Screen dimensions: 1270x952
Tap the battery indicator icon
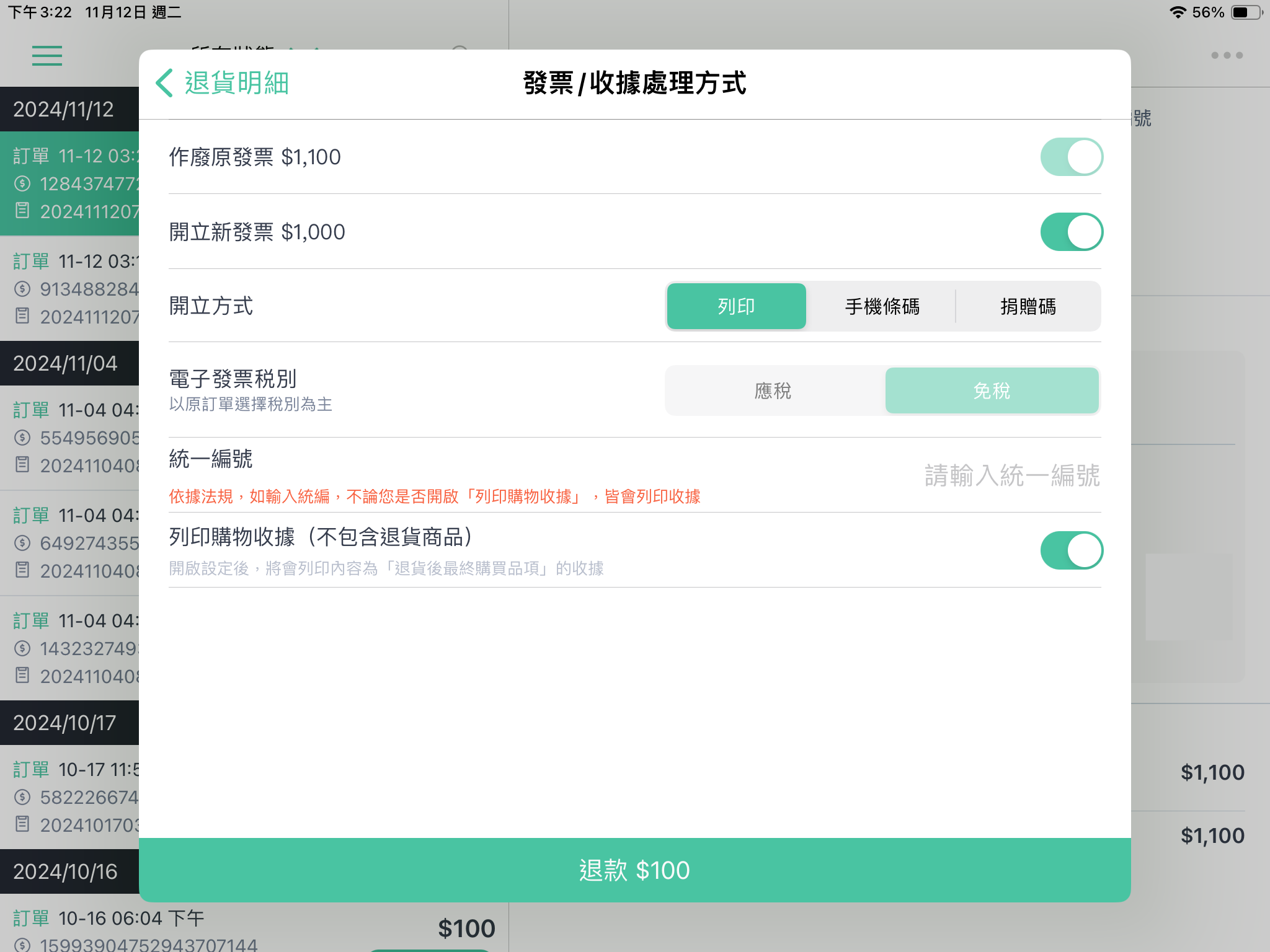1247,12
